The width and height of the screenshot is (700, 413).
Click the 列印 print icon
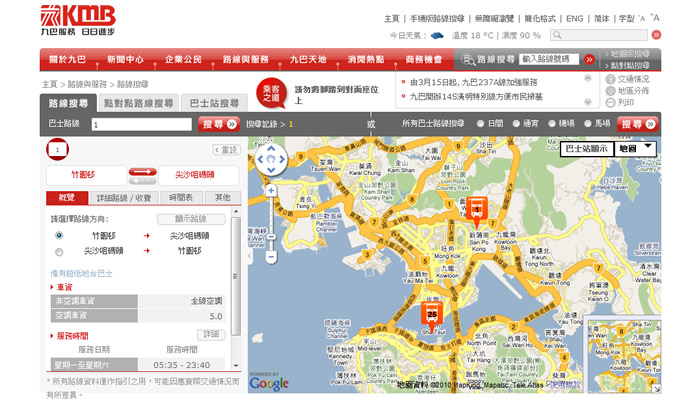click(610, 102)
